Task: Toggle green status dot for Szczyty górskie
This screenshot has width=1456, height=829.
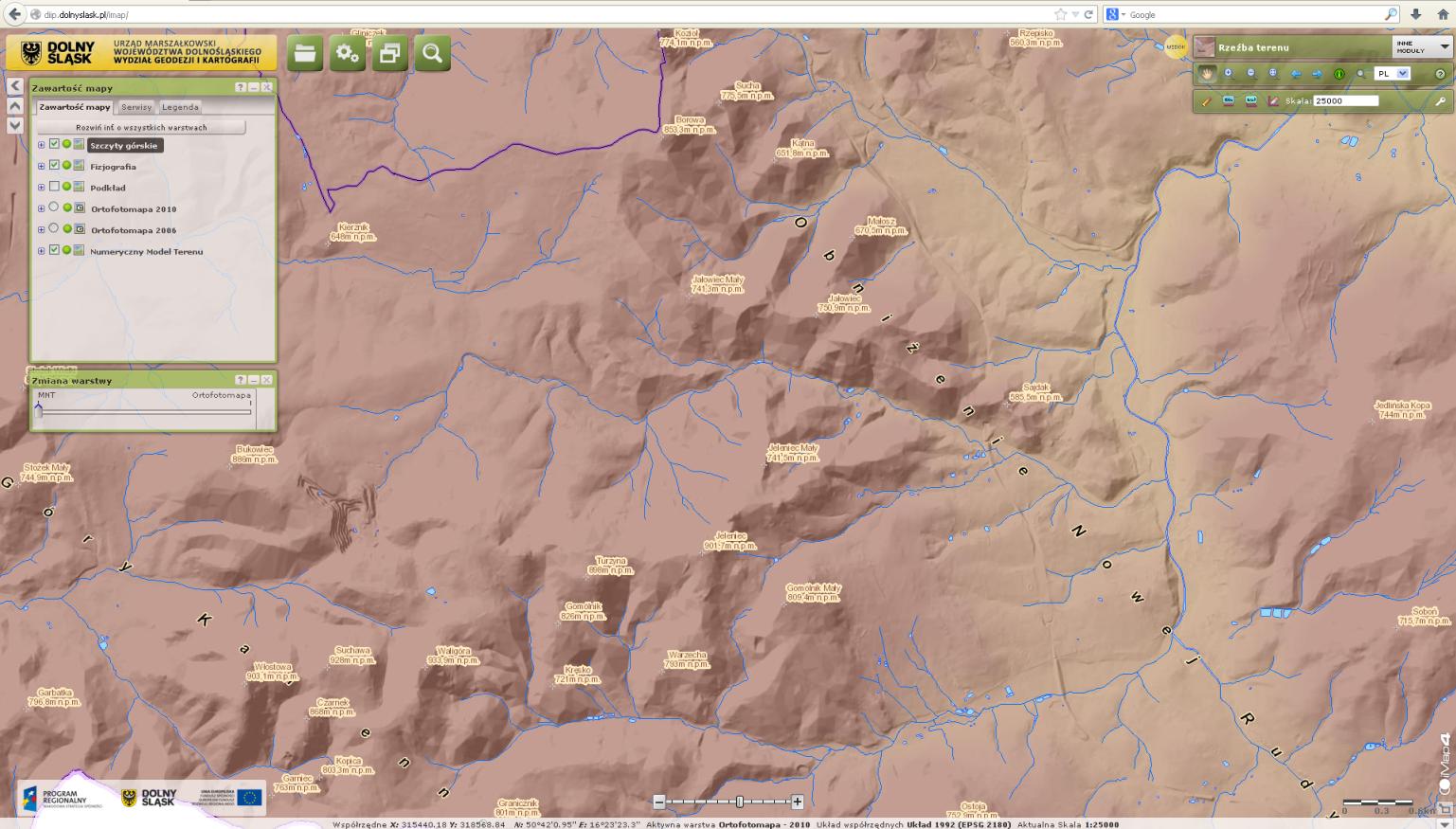Action: 67,144
